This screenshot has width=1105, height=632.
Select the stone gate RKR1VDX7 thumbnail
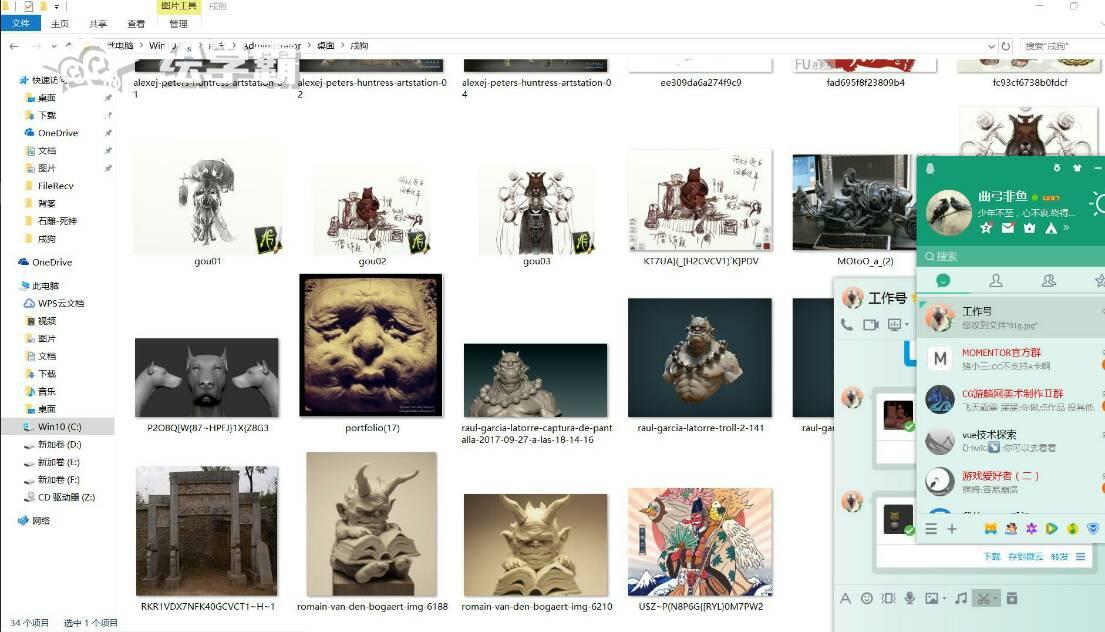pyautogui.click(x=206, y=531)
